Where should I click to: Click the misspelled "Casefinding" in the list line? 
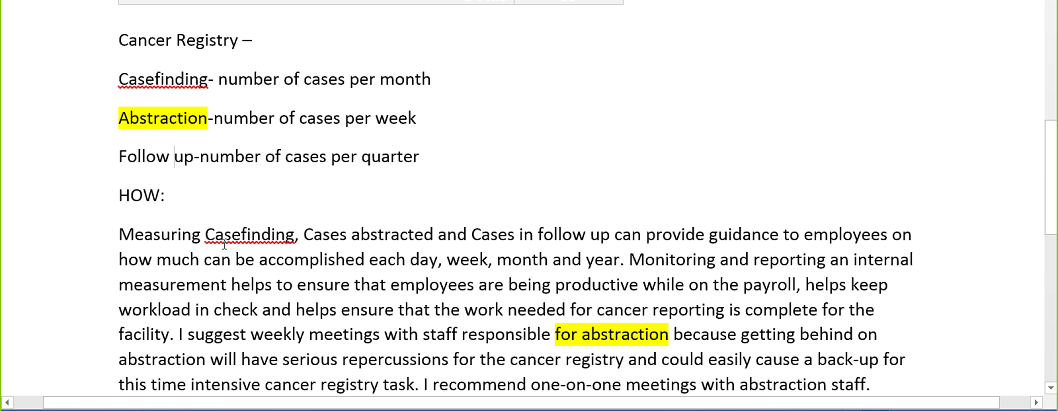(x=162, y=79)
